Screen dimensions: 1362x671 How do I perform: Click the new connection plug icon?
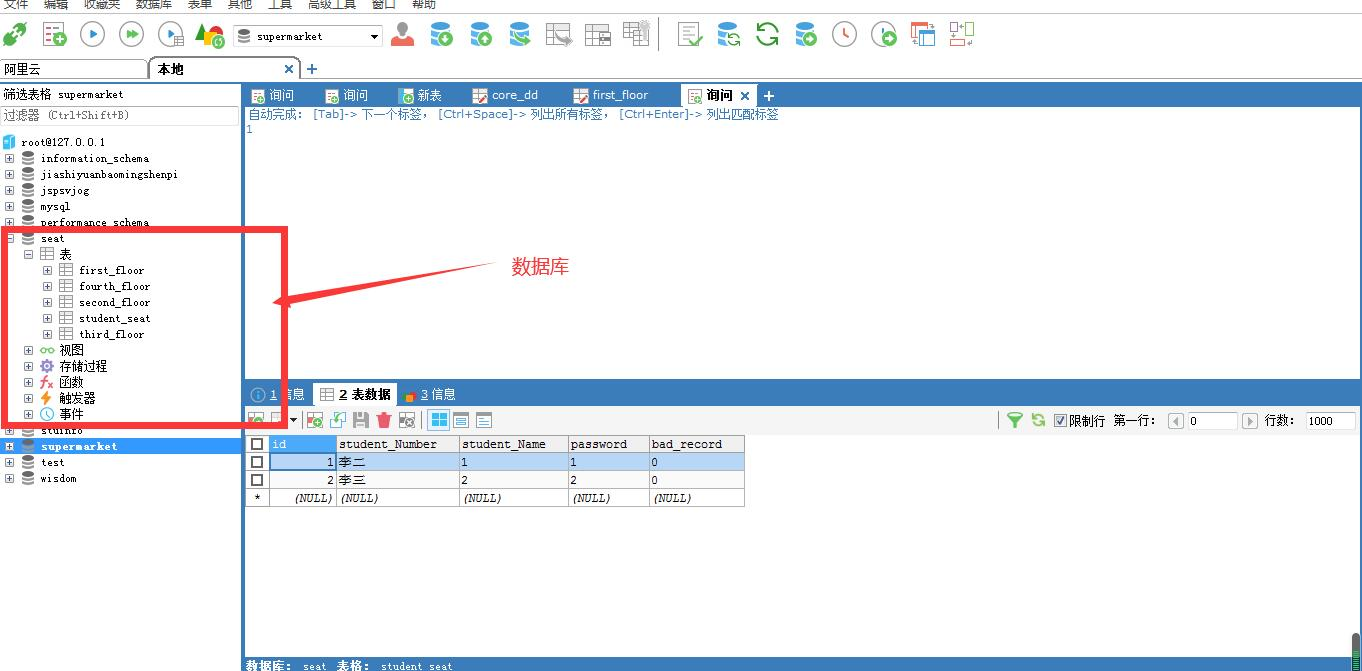15,35
